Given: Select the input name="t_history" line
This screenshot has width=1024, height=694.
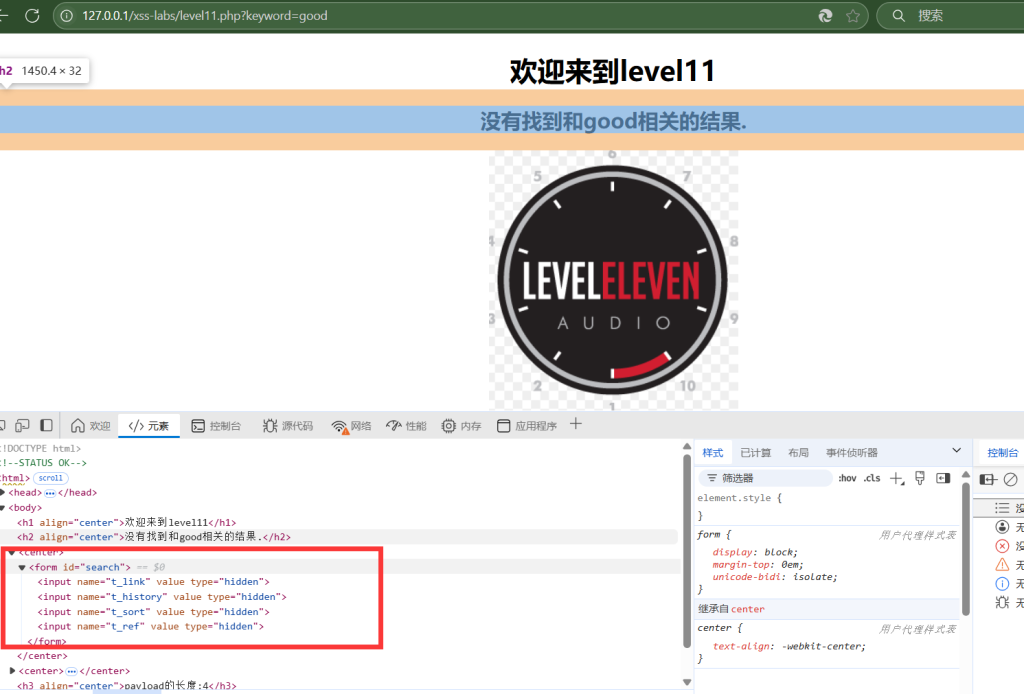Looking at the screenshot, I should pos(162,597).
